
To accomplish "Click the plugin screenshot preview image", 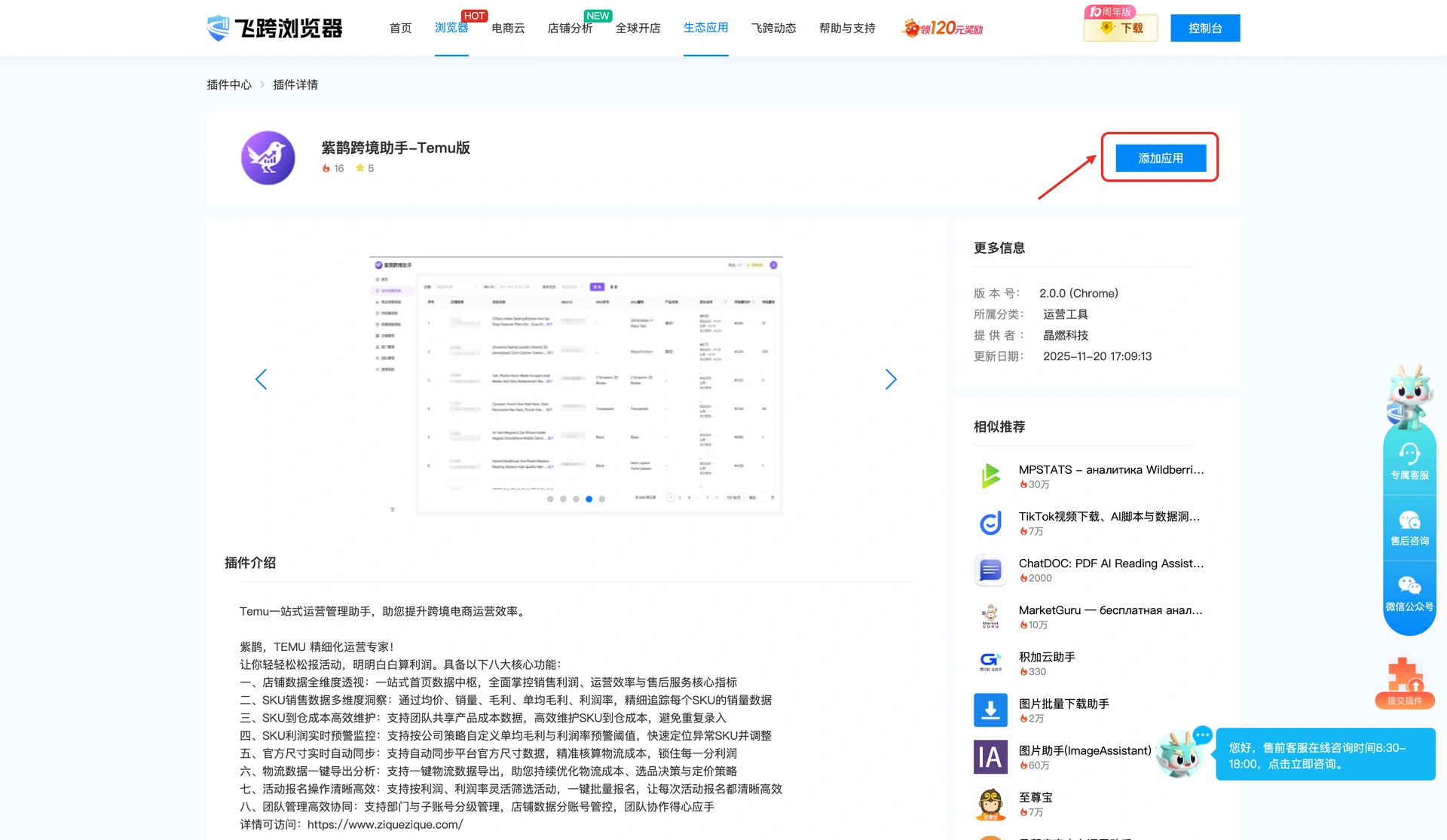I will coord(577,386).
